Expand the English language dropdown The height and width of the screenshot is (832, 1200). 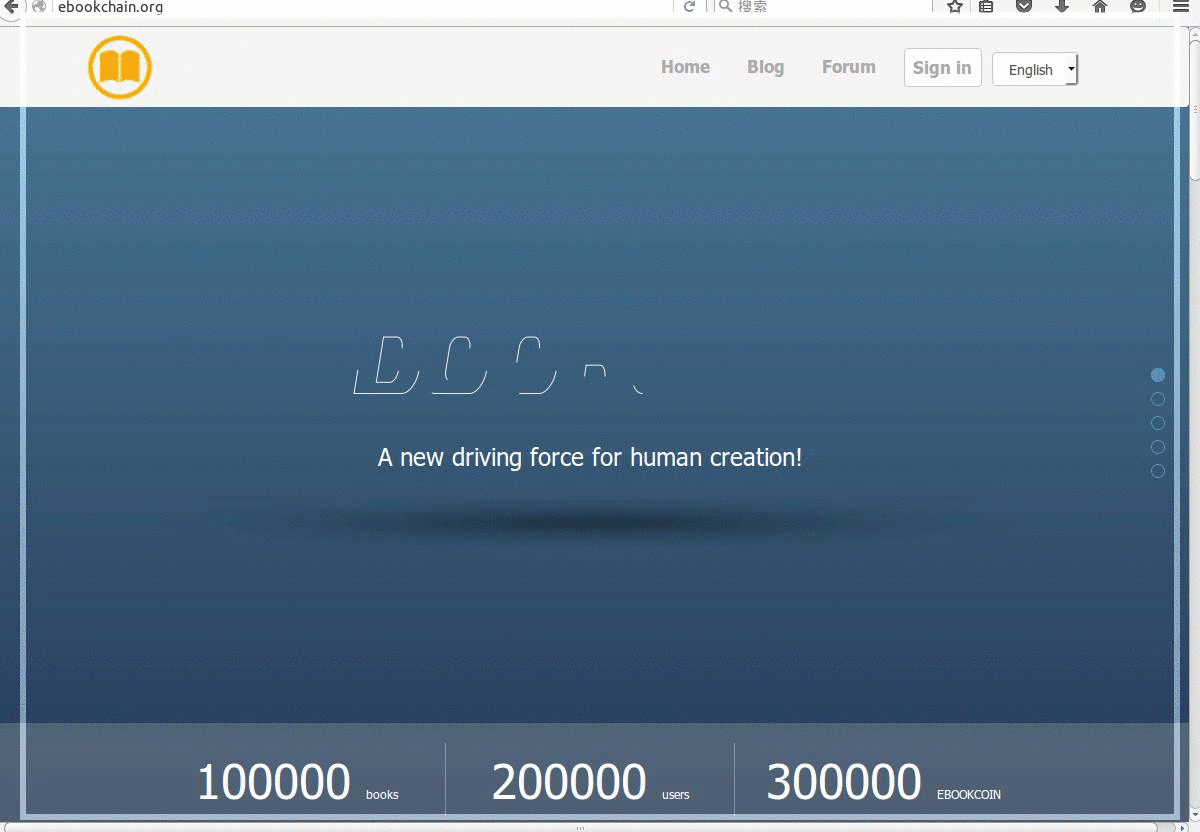point(1035,69)
